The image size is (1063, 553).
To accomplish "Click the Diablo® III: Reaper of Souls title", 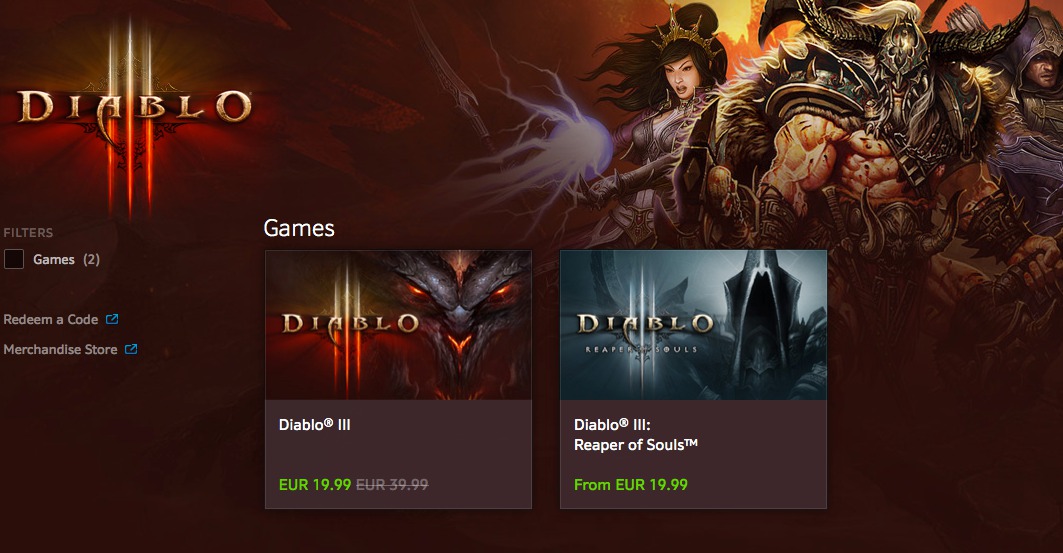I will tap(636, 434).
